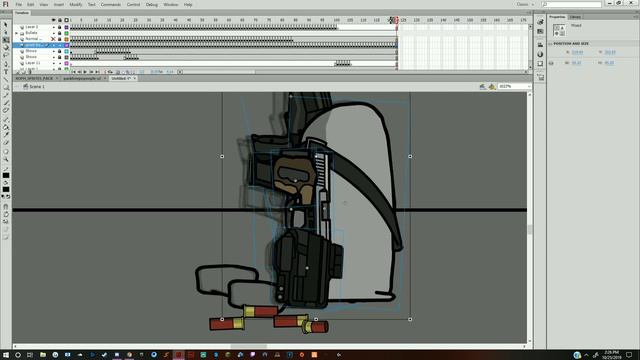Click the Snap to Objects magnet option
This screenshot has width=640, height=360.
tap(6, 207)
